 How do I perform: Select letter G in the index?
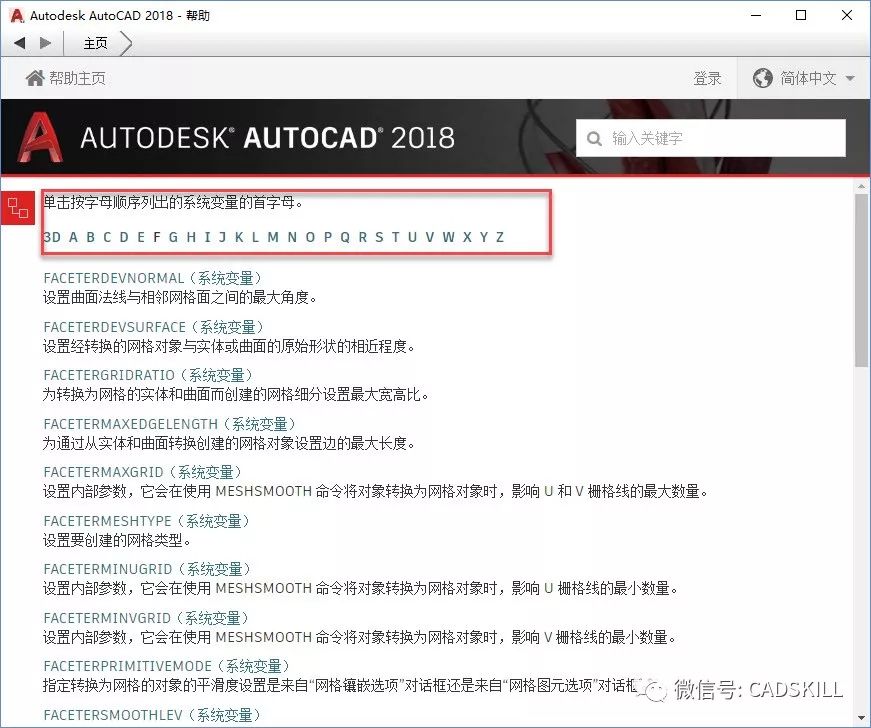[x=173, y=237]
